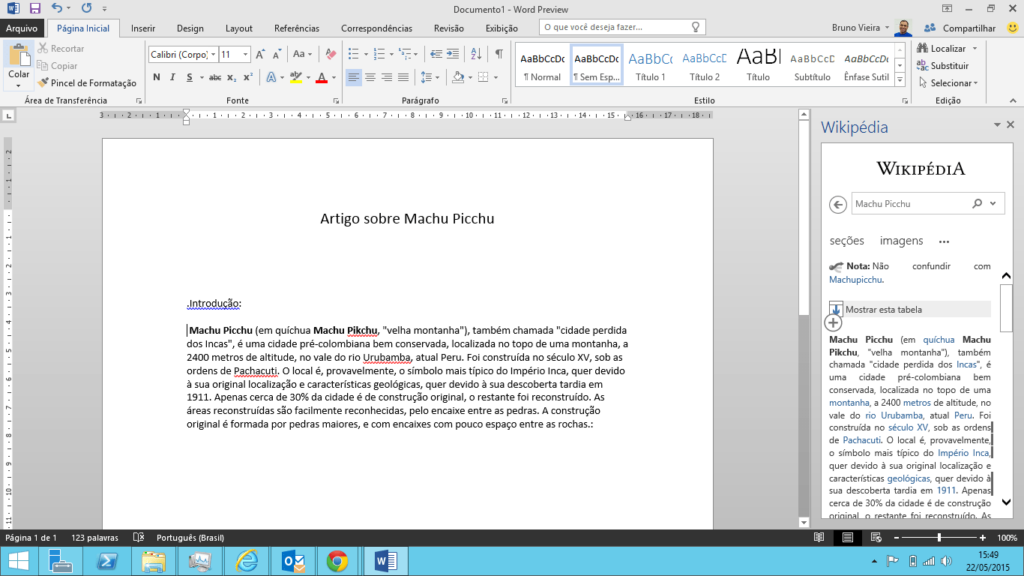Screen dimensions: 1024x576
Task: Click the font color red A swatch
Action: click(x=321, y=78)
